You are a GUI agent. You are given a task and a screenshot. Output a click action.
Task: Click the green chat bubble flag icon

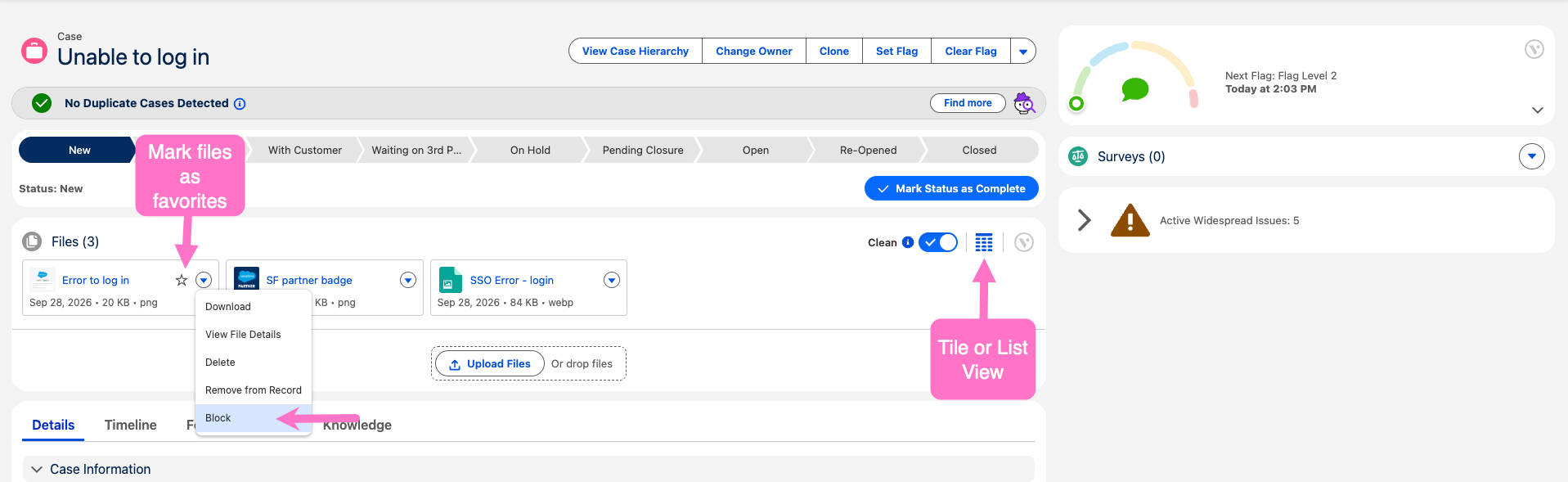click(x=1134, y=89)
